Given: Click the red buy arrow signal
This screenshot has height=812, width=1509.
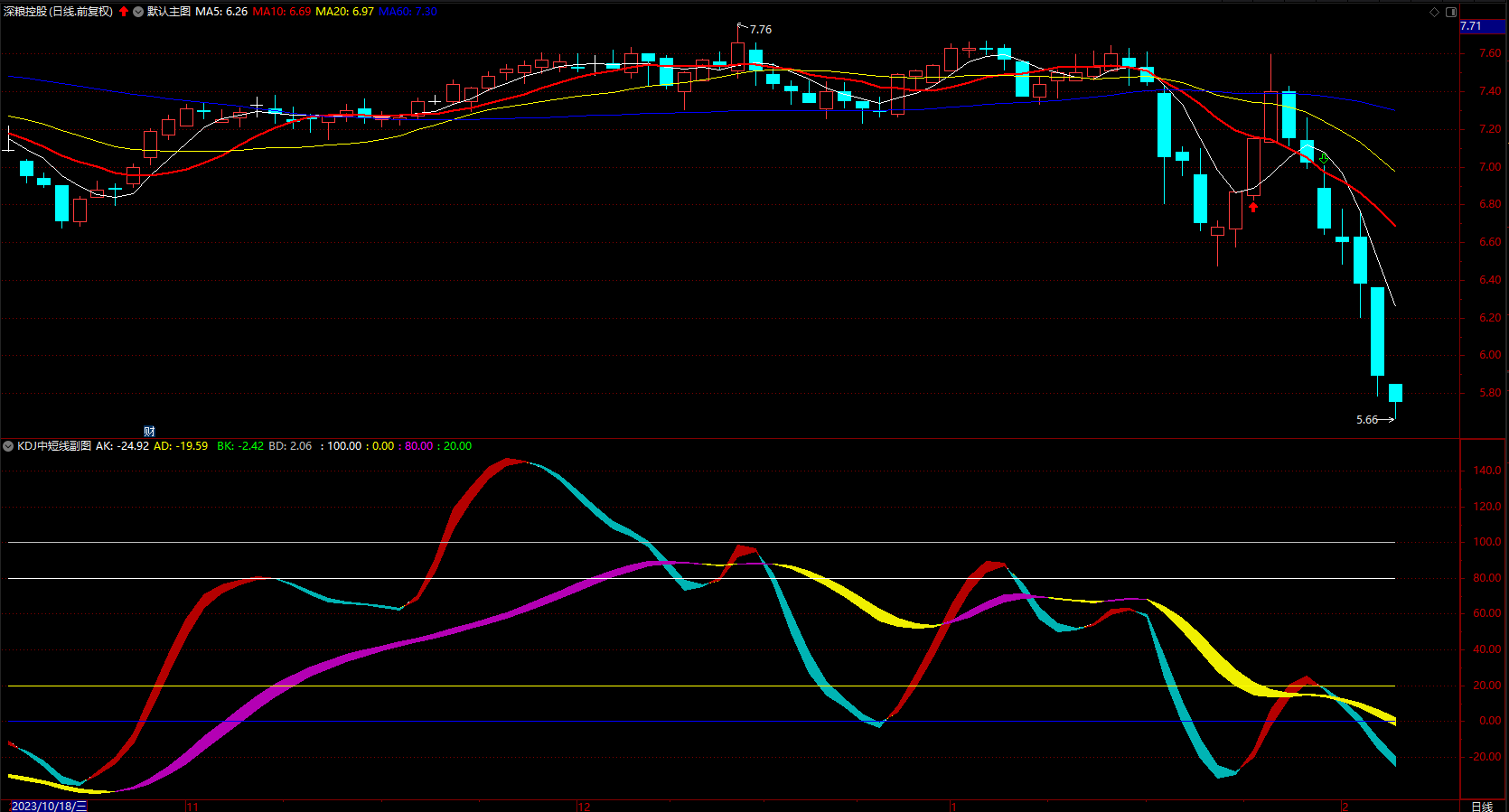Looking at the screenshot, I should (x=1253, y=207).
